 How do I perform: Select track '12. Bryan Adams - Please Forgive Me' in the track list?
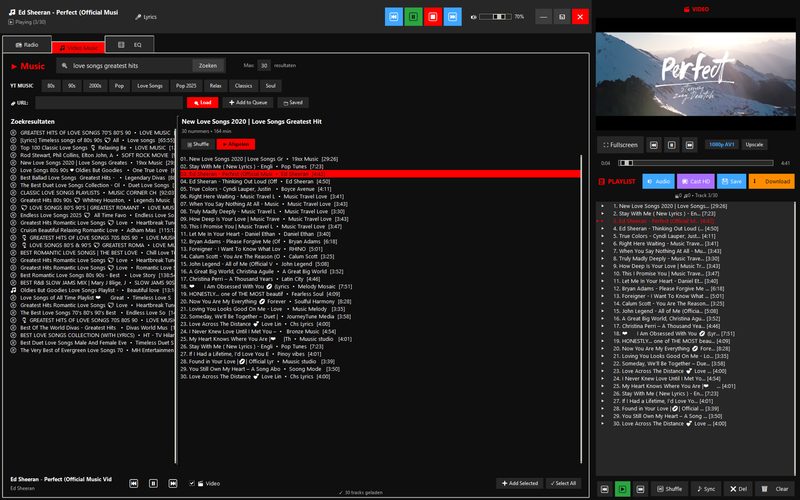380,241
